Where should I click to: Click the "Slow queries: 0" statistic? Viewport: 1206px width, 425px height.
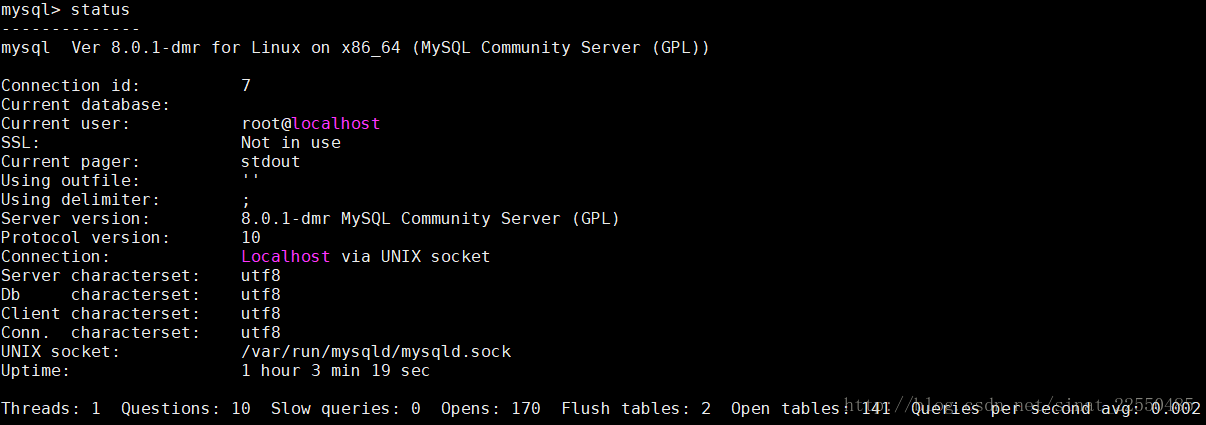click(345, 409)
